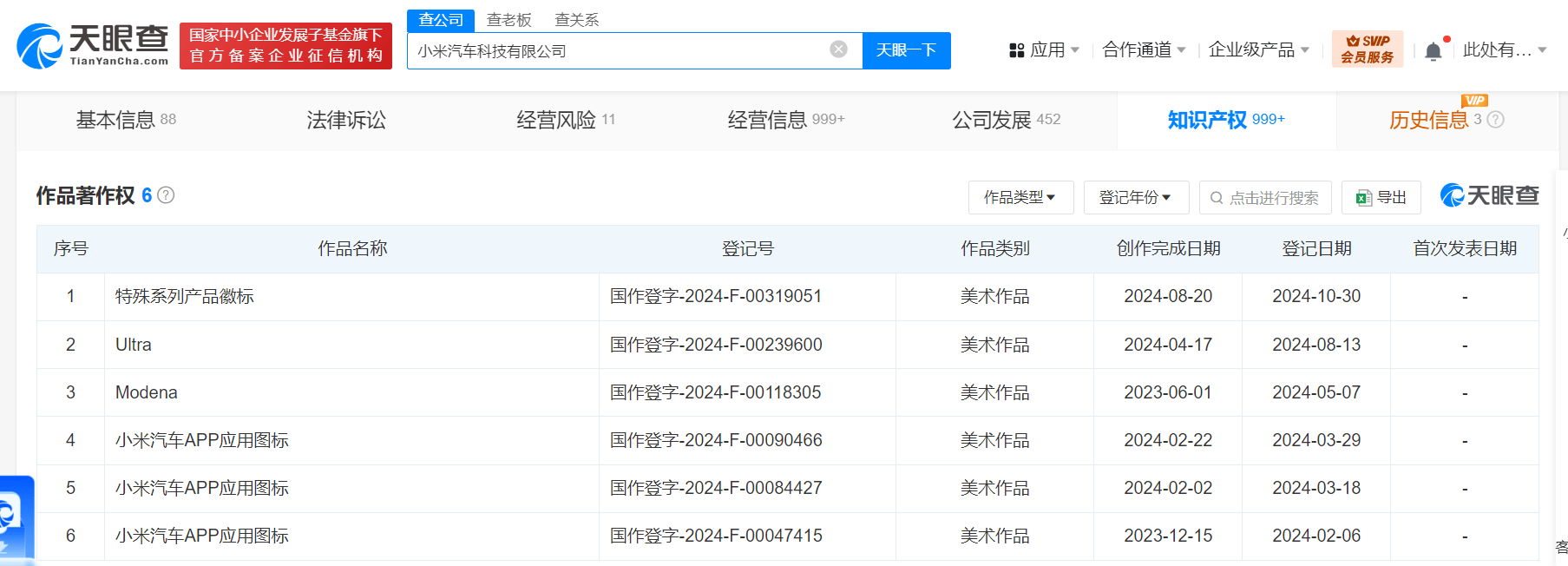Click the 创作完成日期 column header
This screenshot has width=1568, height=566.
(x=1168, y=248)
